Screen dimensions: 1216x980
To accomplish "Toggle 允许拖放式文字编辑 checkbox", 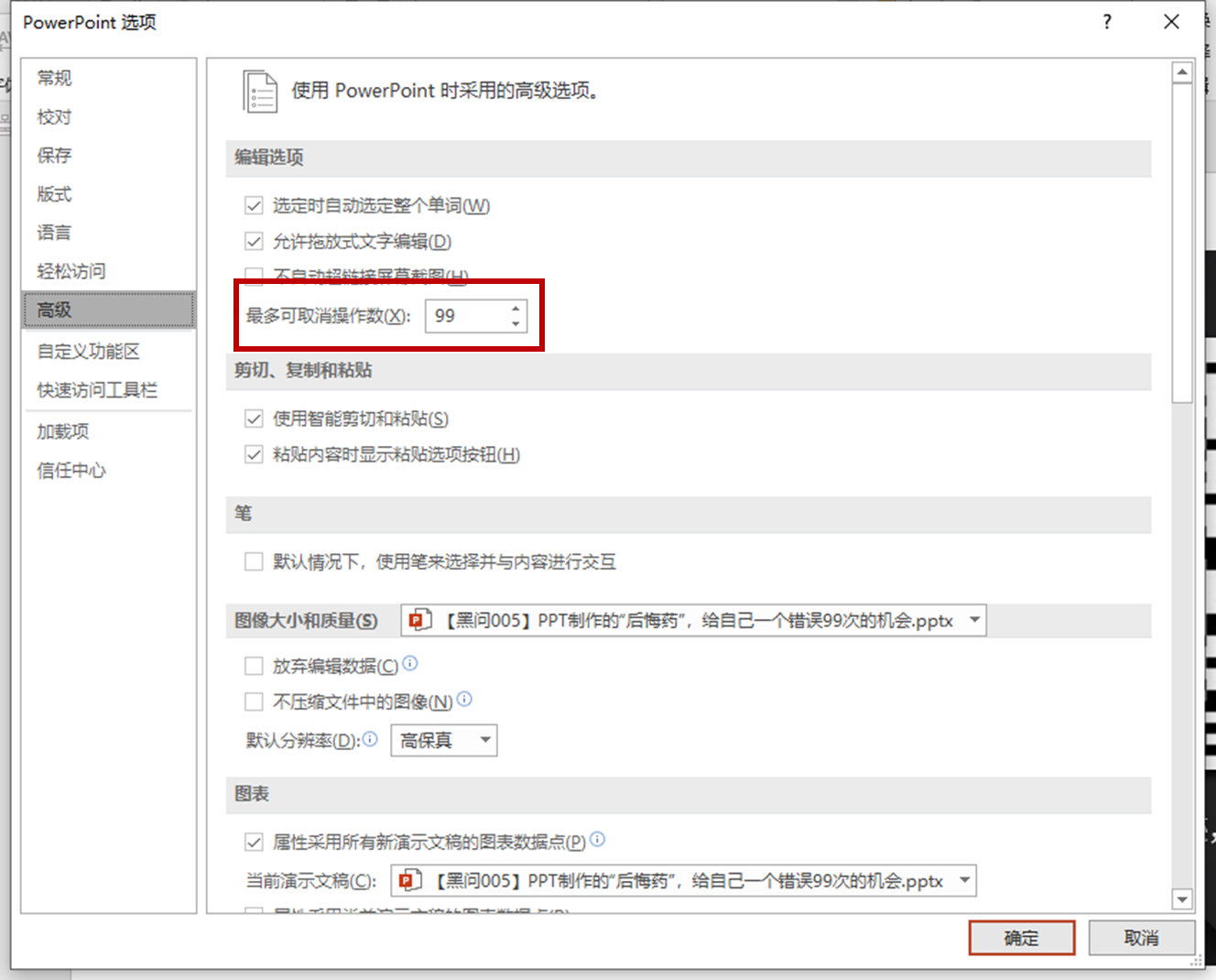I will pos(254,242).
